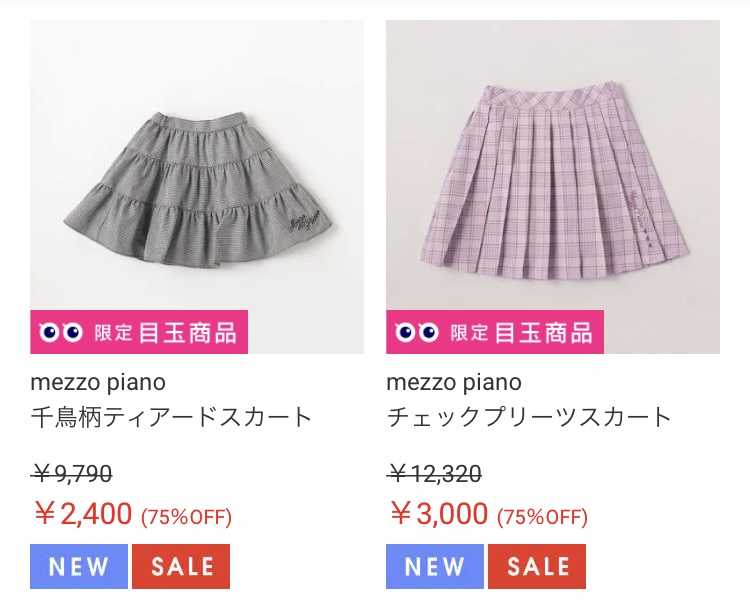Click the NEW badge under the ¥3,000 price

click(x=435, y=566)
